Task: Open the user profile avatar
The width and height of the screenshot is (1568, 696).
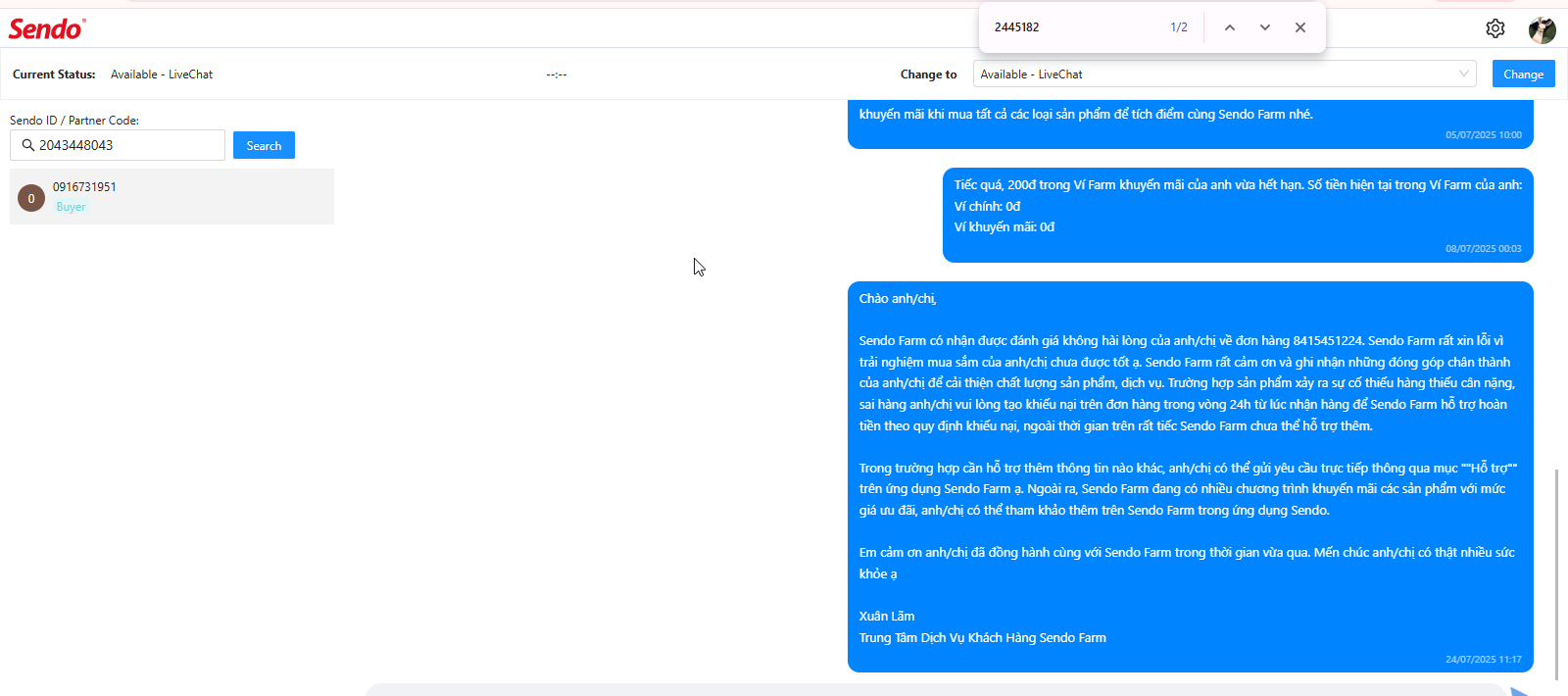Action: pos(1542,29)
